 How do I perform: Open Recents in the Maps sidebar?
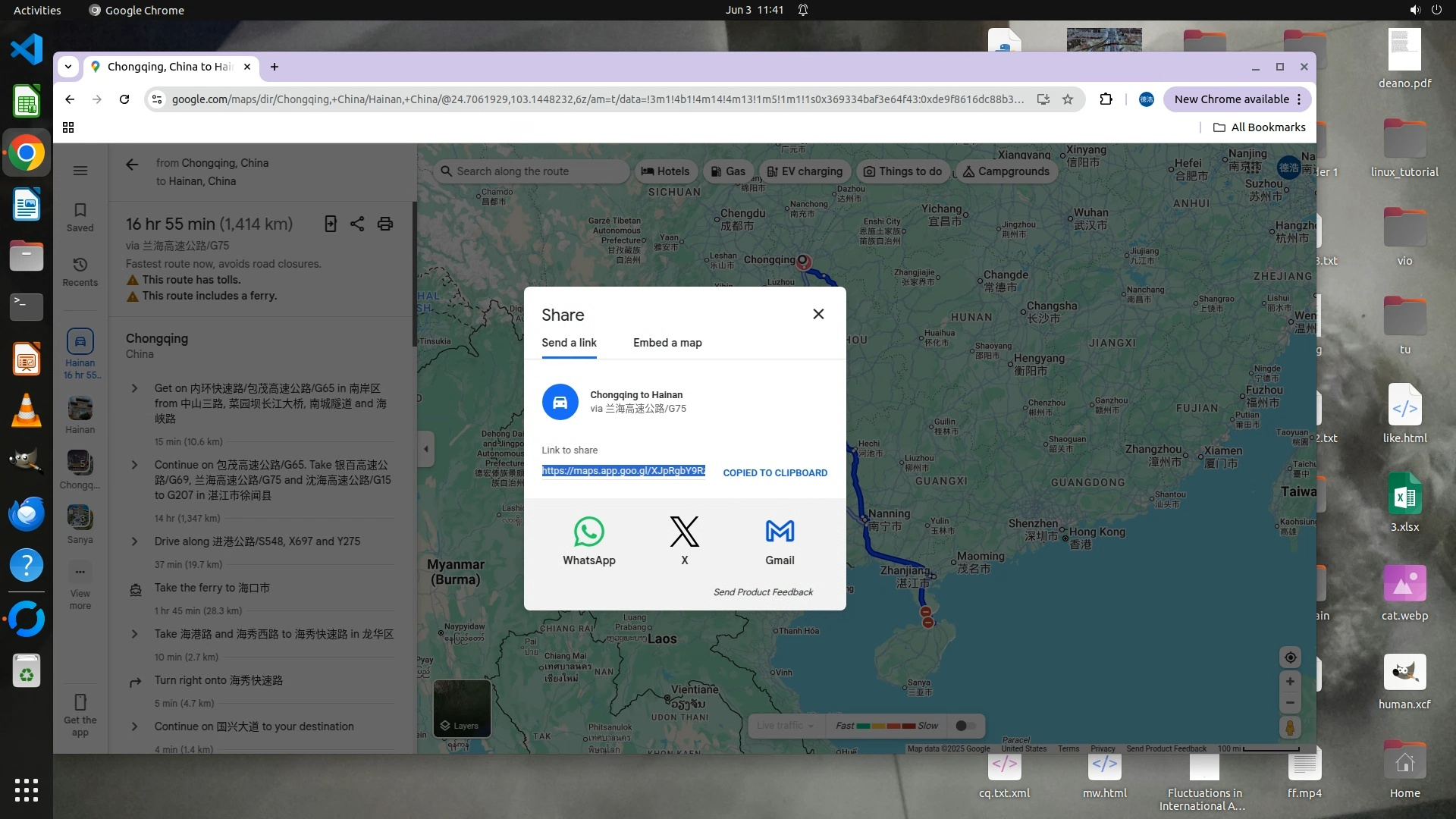point(80,271)
